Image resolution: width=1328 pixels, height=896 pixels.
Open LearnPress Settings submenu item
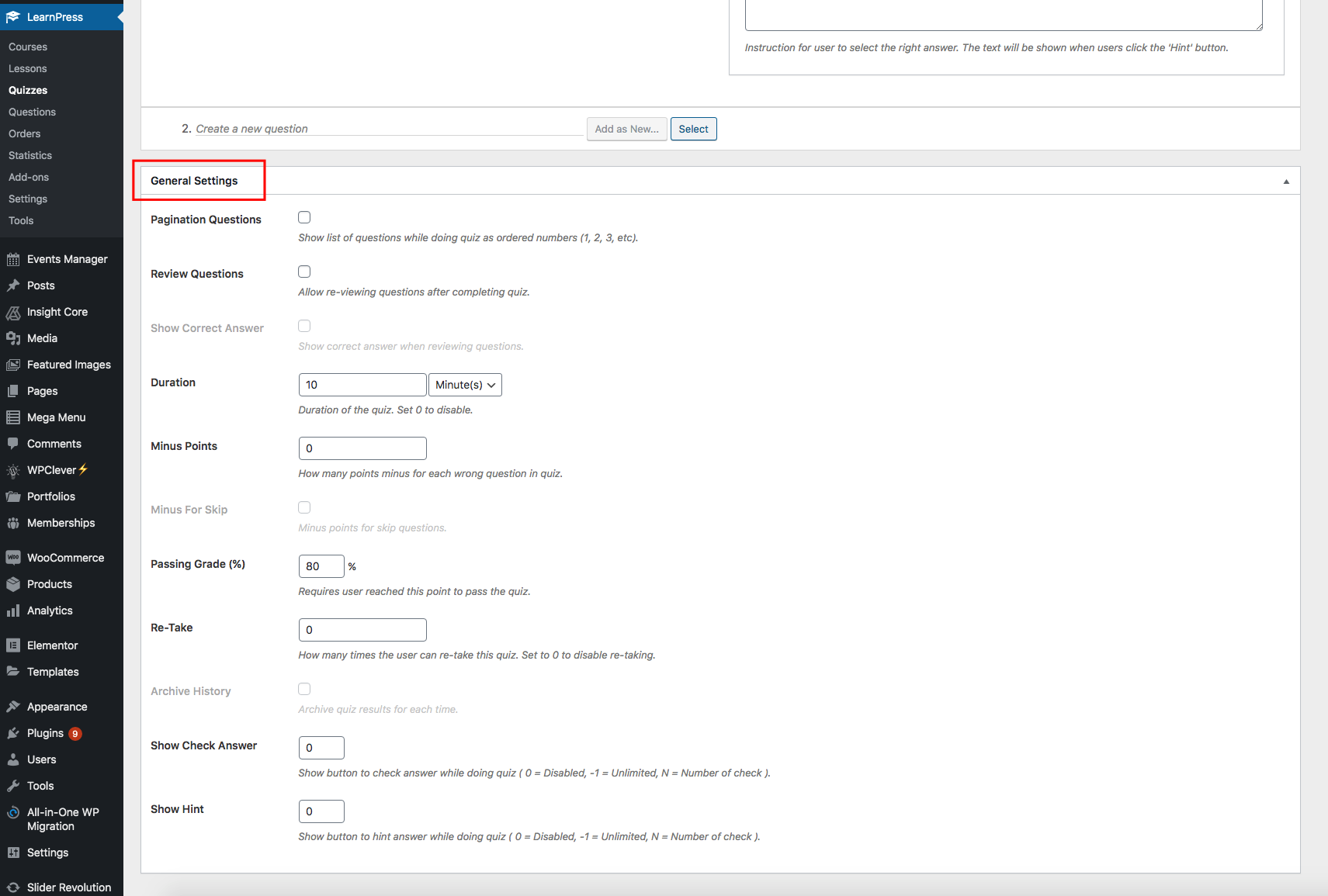coord(28,199)
